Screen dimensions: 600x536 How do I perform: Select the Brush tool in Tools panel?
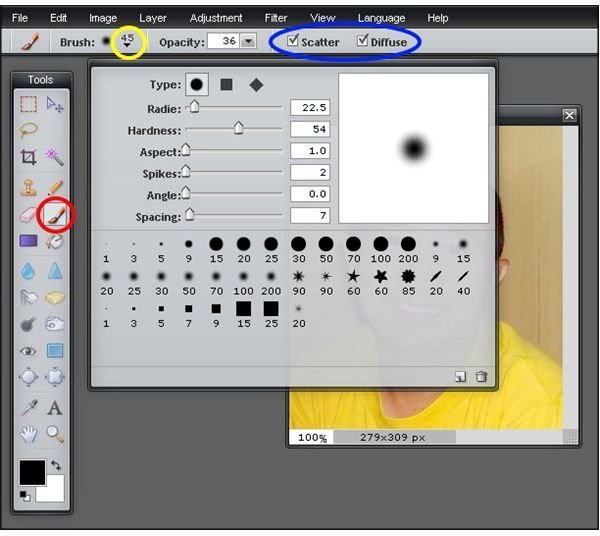55,215
